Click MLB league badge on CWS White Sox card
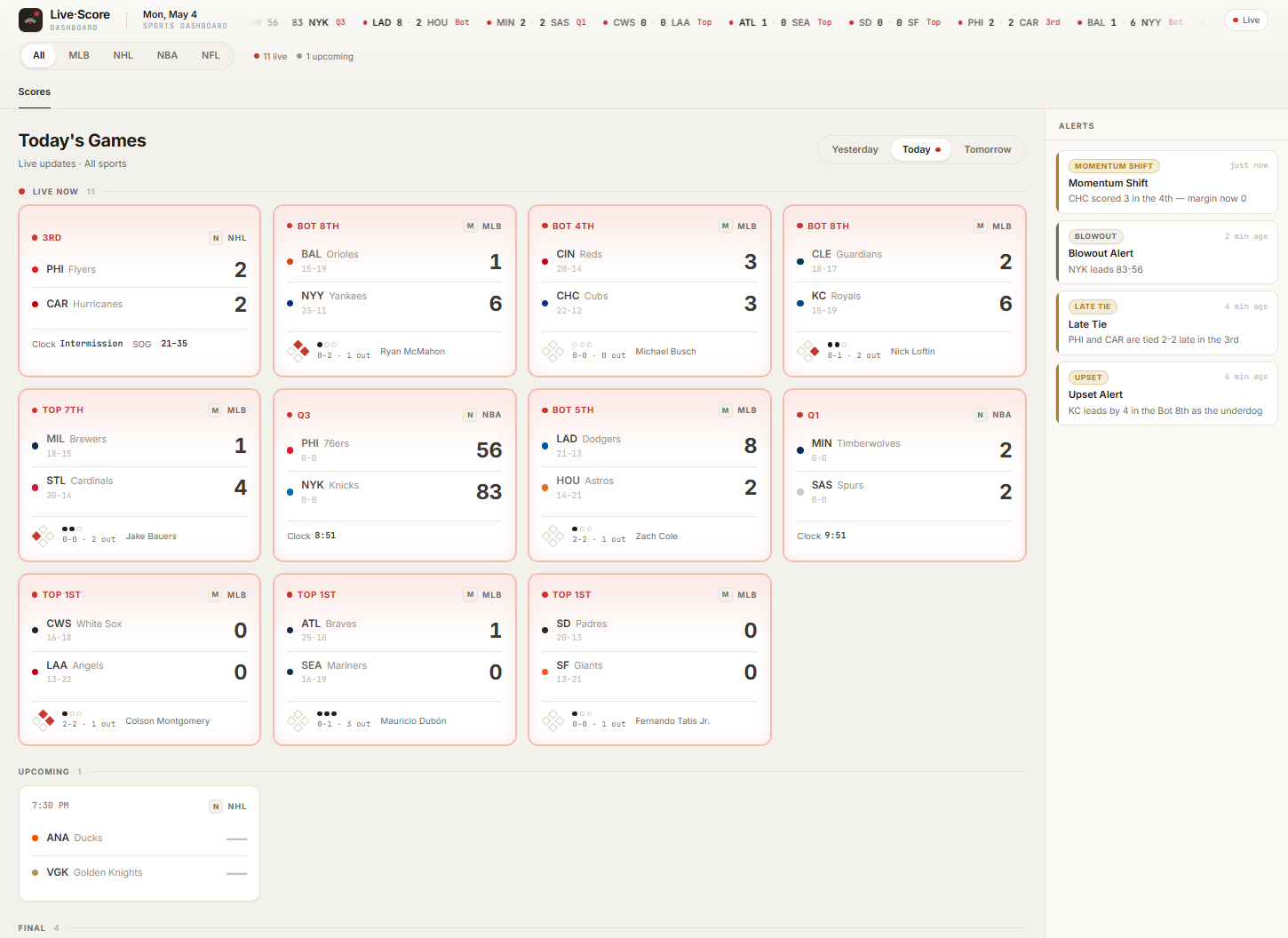The height and width of the screenshot is (938, 1288). [228, 595]
